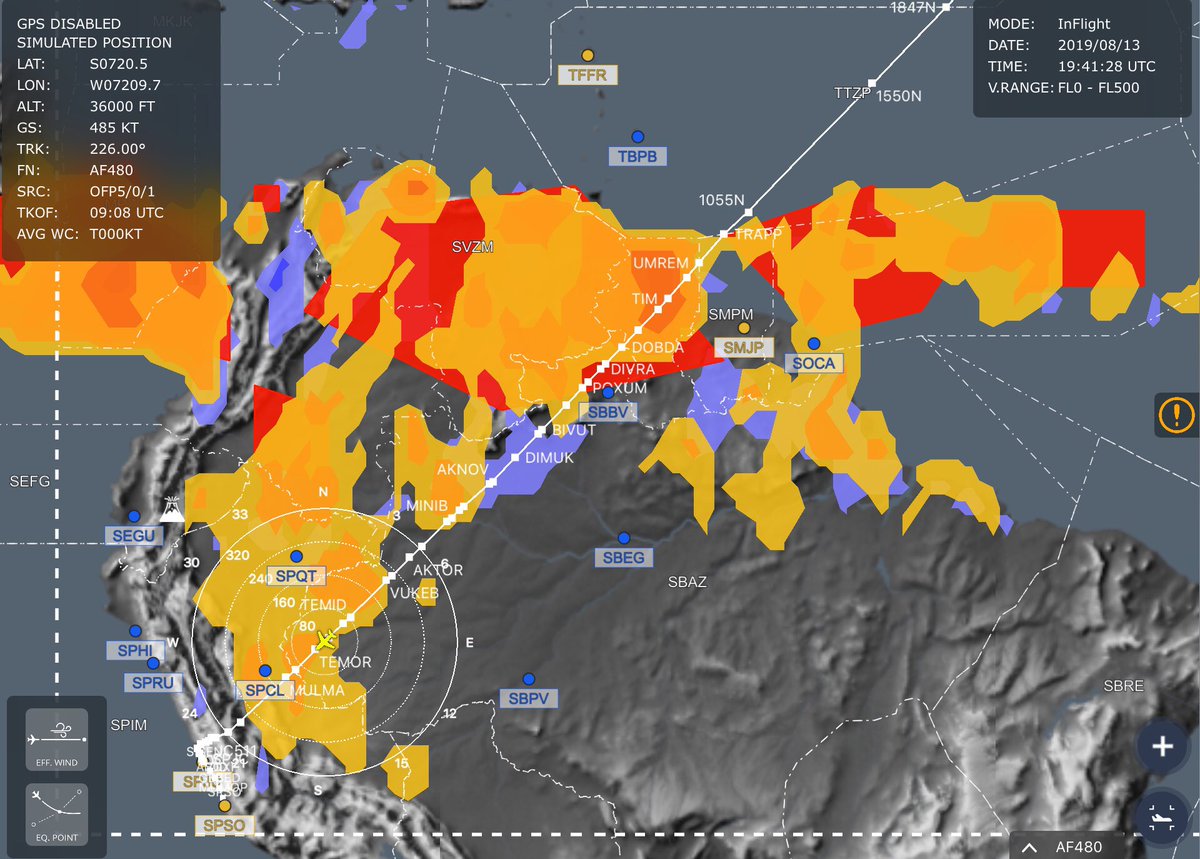Tap the TTZP waypoint marker
1200x859 pixels.
872,82
